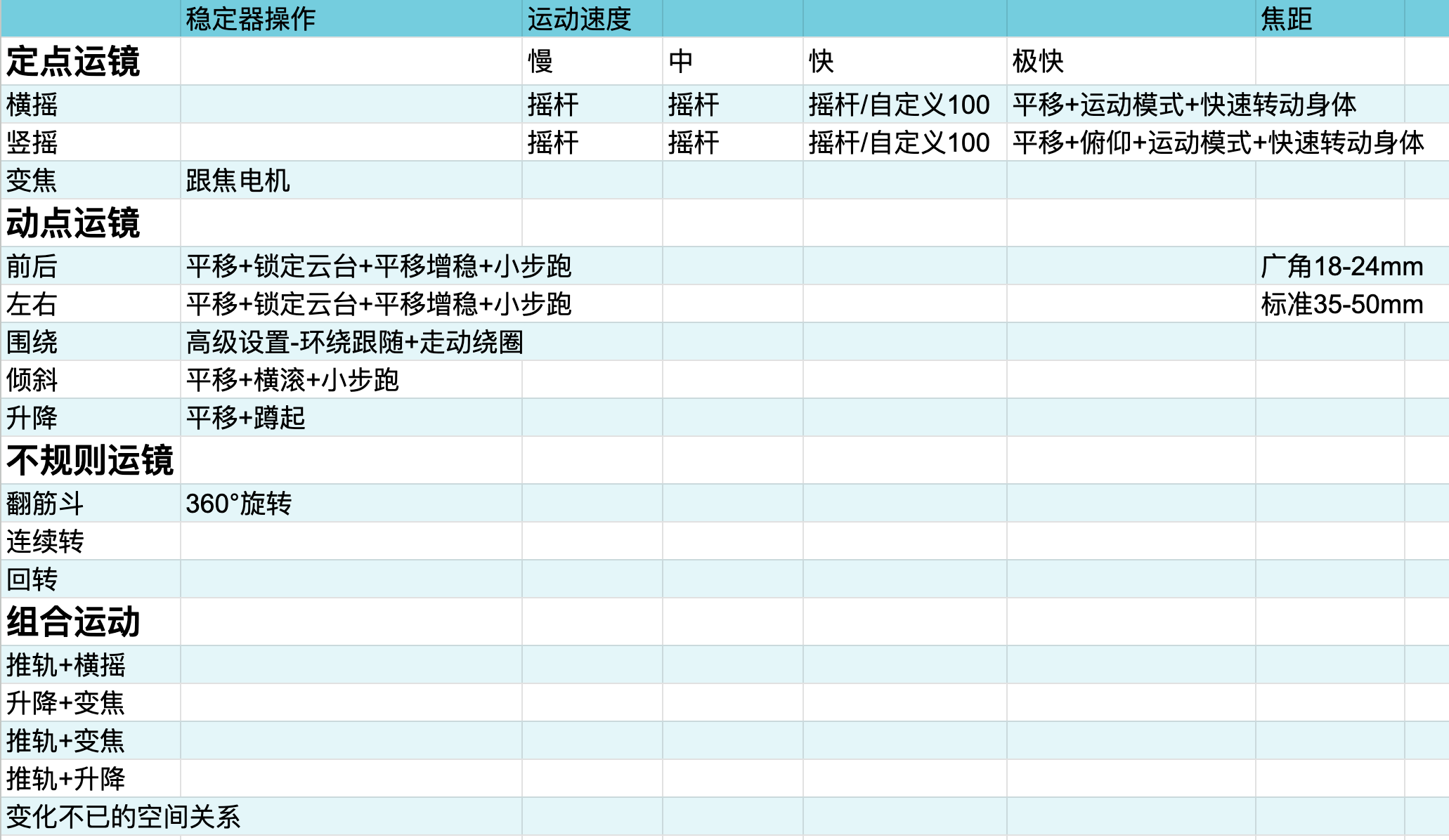Click the 前后 row label
Image resolution: width=1449 pixels, height=840 pixels.
click(91, 266)
